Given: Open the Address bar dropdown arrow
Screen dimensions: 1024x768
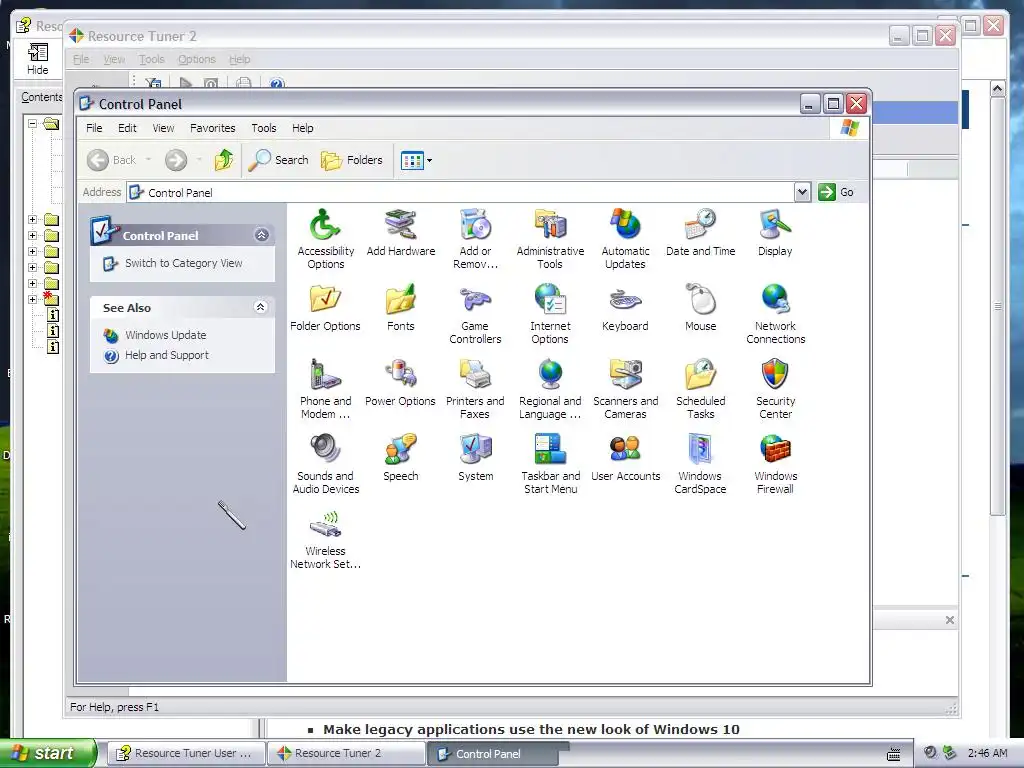Looking at the screenshot, I should 802,192.
